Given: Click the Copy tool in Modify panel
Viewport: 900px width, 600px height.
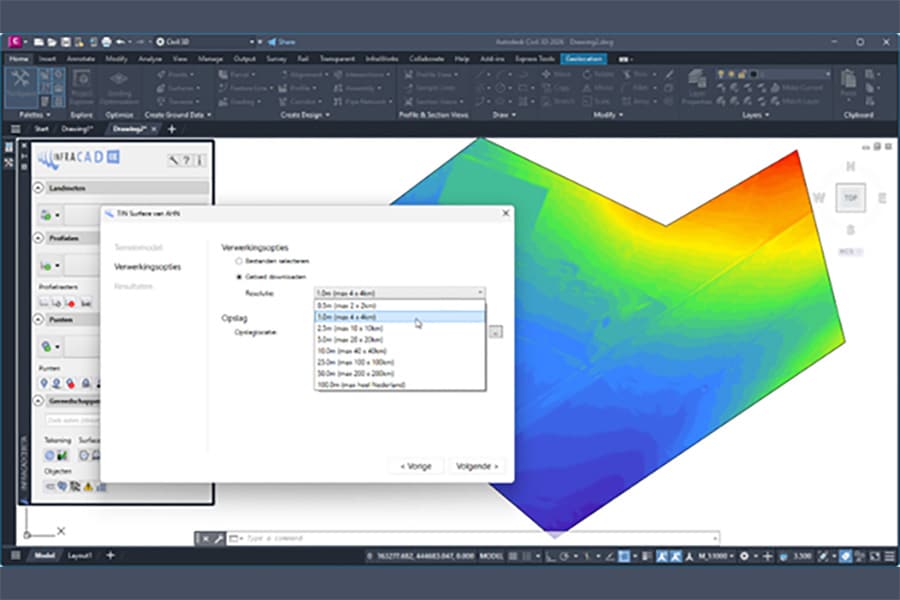Looking at the screenshot, I should pos(556,88).
